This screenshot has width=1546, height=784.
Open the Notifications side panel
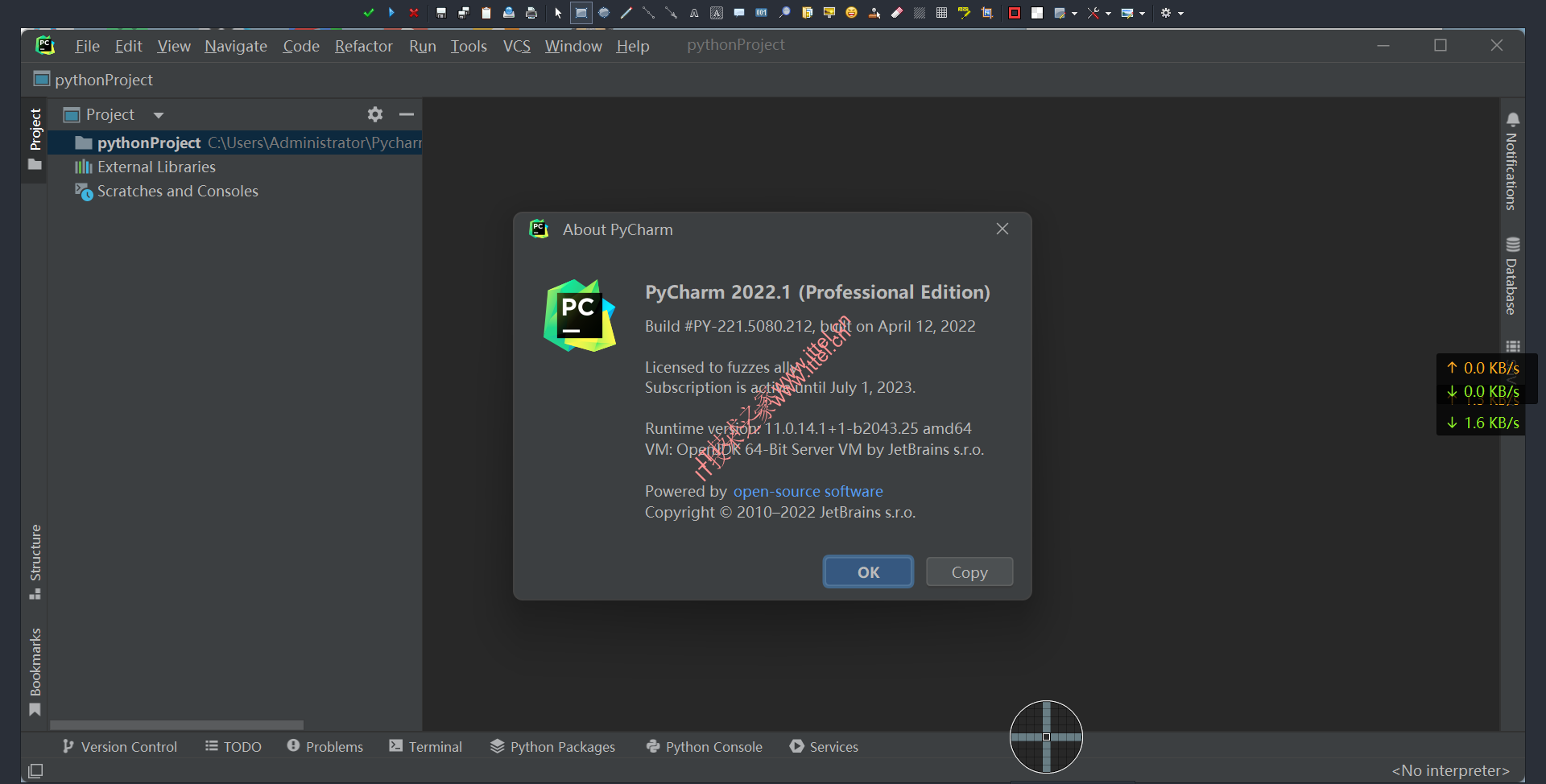tap(1512, 161)
